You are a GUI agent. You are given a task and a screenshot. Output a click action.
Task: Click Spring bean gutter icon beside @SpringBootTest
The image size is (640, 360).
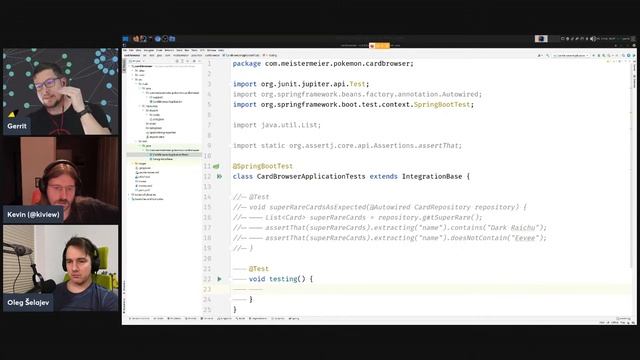[216, 166]
